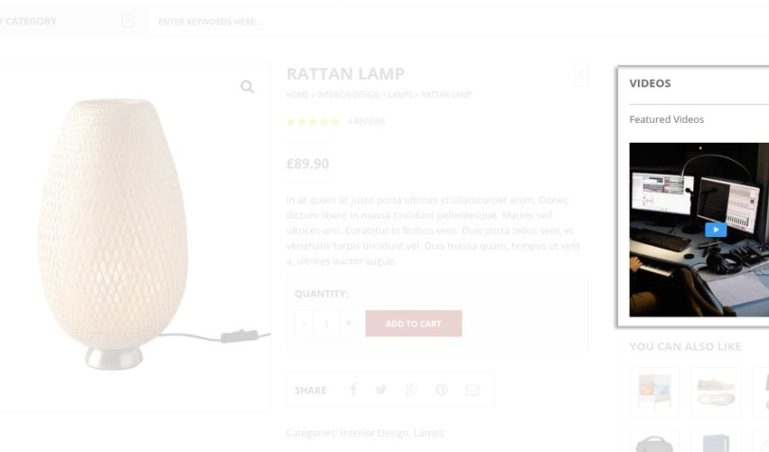769x452 pixels.
Task: Open the Interior Design breadcrumb link
Action: tap(349, 95)
